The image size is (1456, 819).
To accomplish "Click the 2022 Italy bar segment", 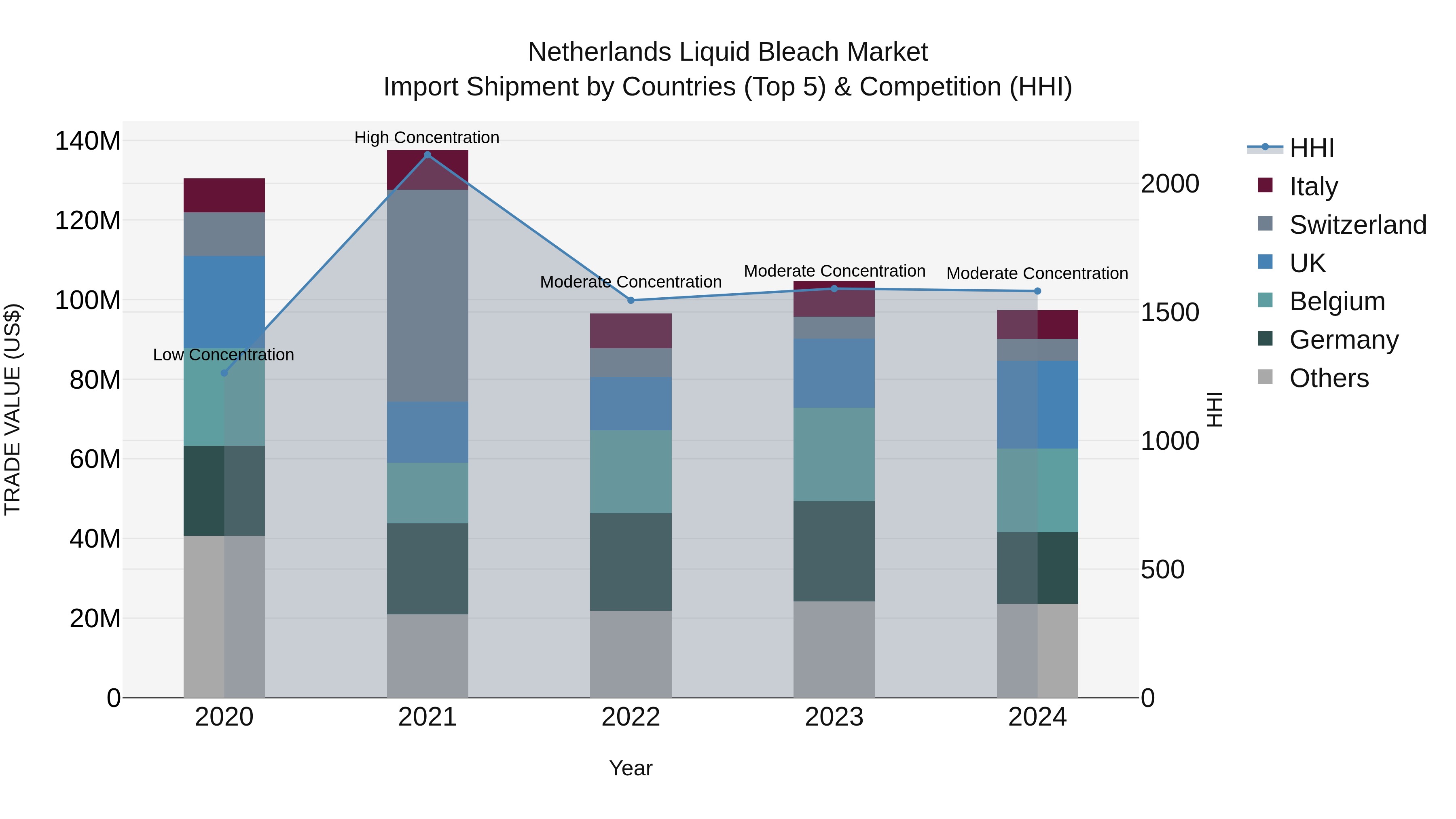I will 631,331.
